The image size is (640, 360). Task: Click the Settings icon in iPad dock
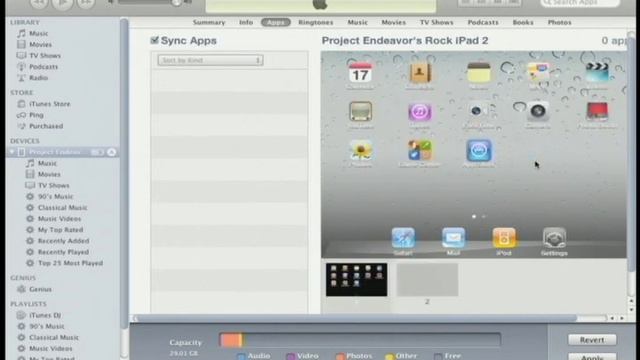554,238
